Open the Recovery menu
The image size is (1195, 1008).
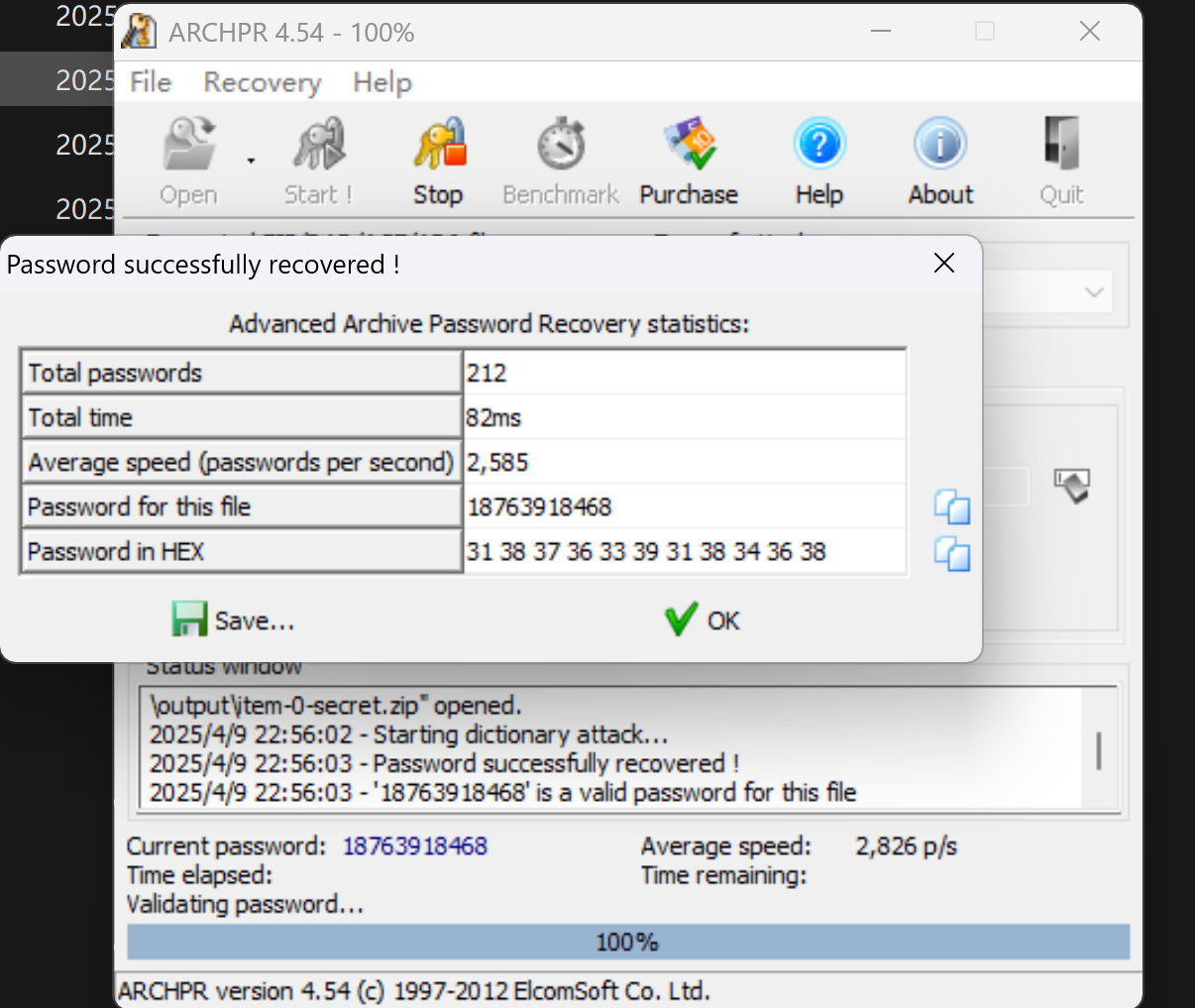coord(263,82)
